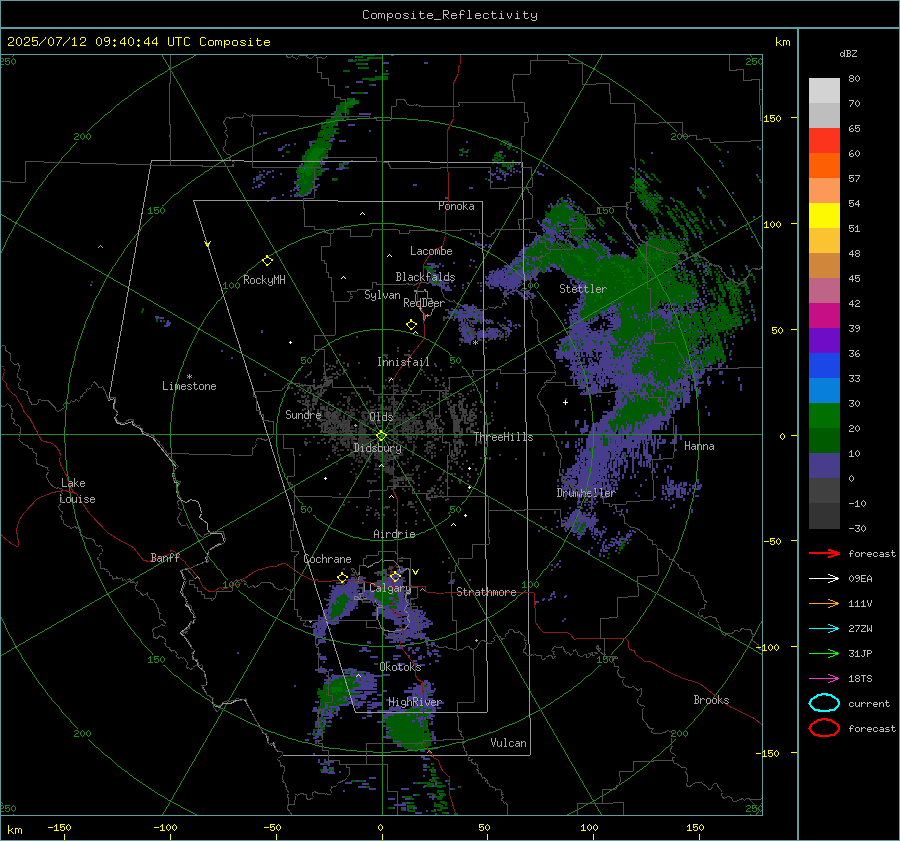Click the Cochrane city label
This screenshot has width=900, height=841.
pyautogui.click(x=327, y=559)
